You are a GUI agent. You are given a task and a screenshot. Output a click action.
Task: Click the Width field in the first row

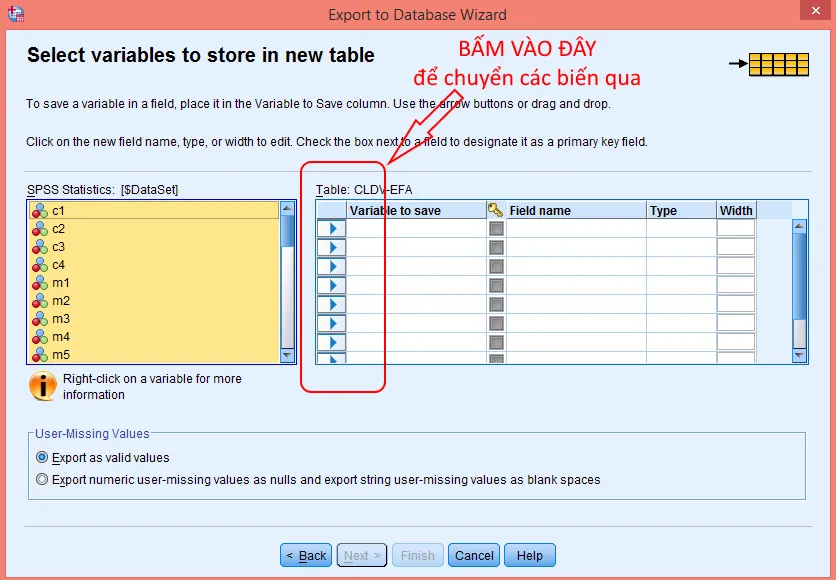736,228
